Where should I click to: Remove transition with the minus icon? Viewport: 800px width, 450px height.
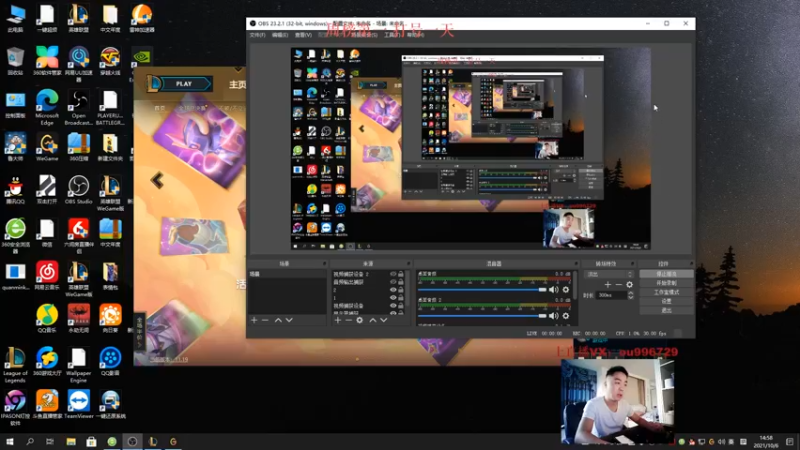click(x=618, y=285)
